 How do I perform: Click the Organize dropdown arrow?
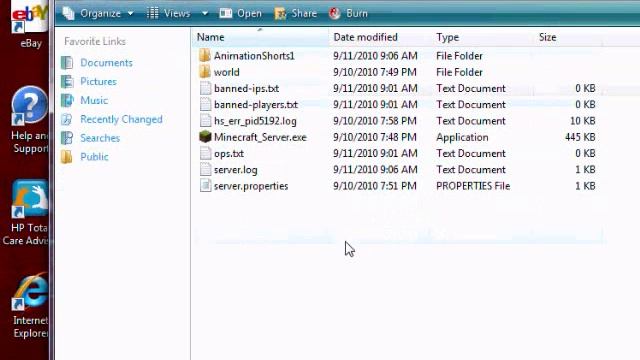click(x=130, y=13)
